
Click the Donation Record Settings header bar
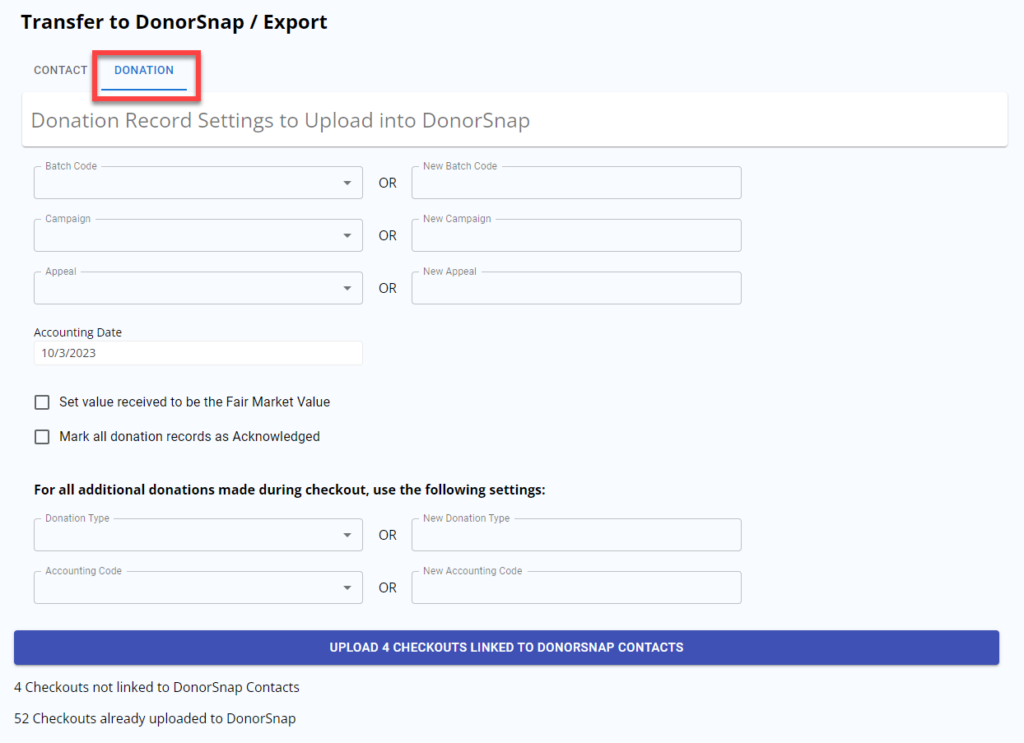[514, 121]
